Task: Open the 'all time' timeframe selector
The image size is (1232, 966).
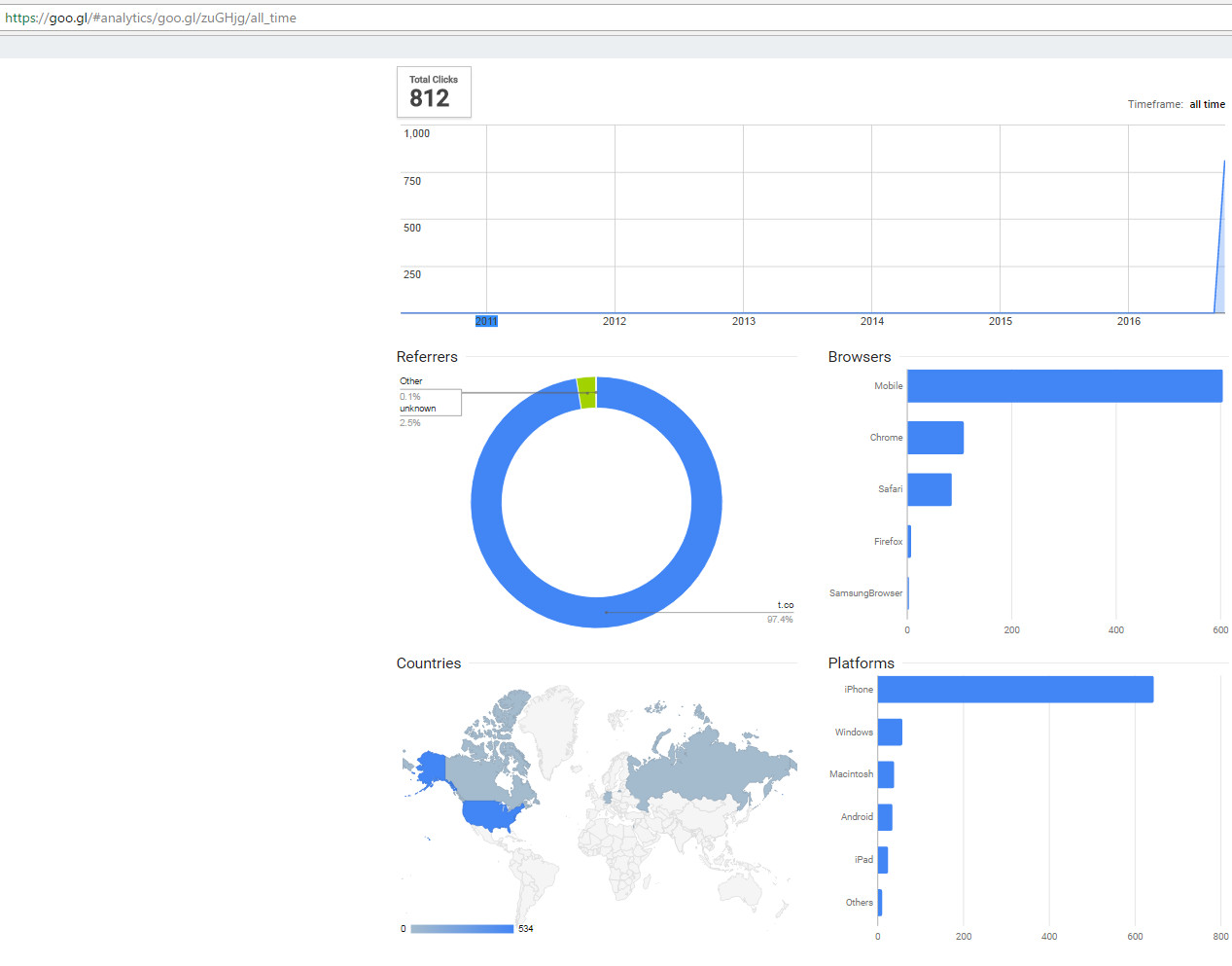Action: (x=1207, y=104)
